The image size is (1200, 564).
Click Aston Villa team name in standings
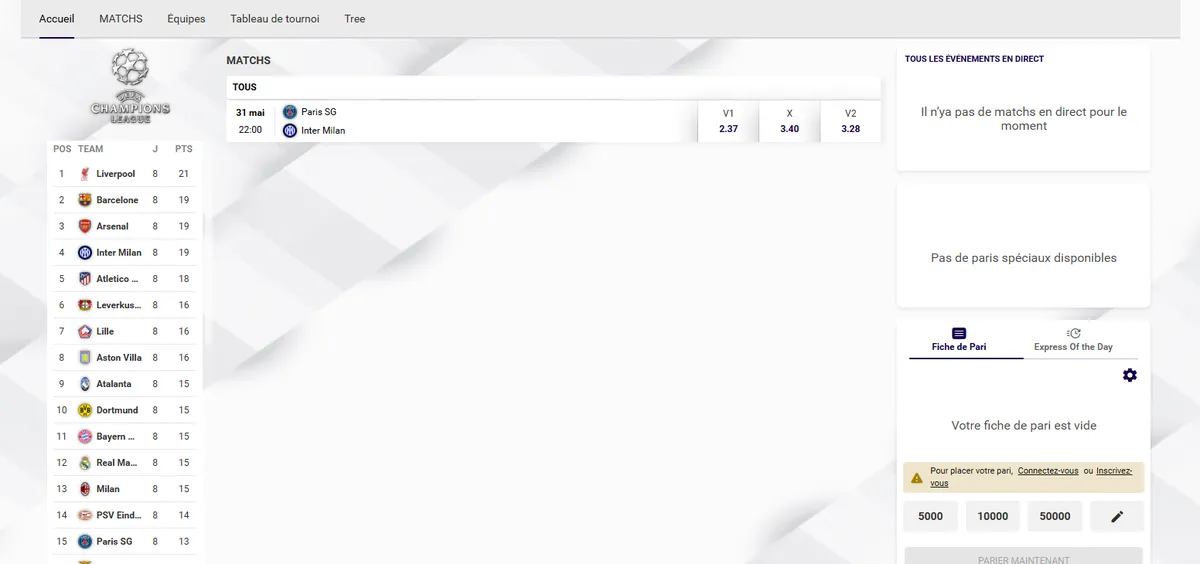point(119,358)
